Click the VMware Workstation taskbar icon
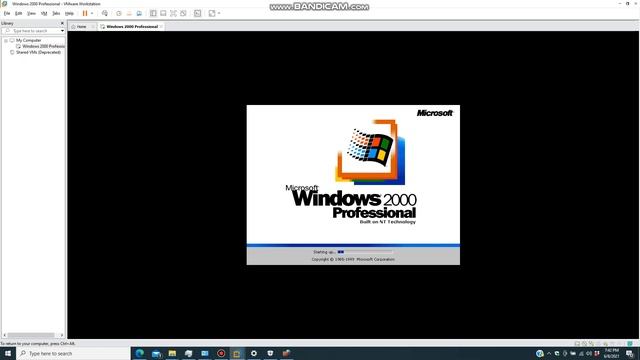Screen dimensions: 640x360 (x=237, y=353)
